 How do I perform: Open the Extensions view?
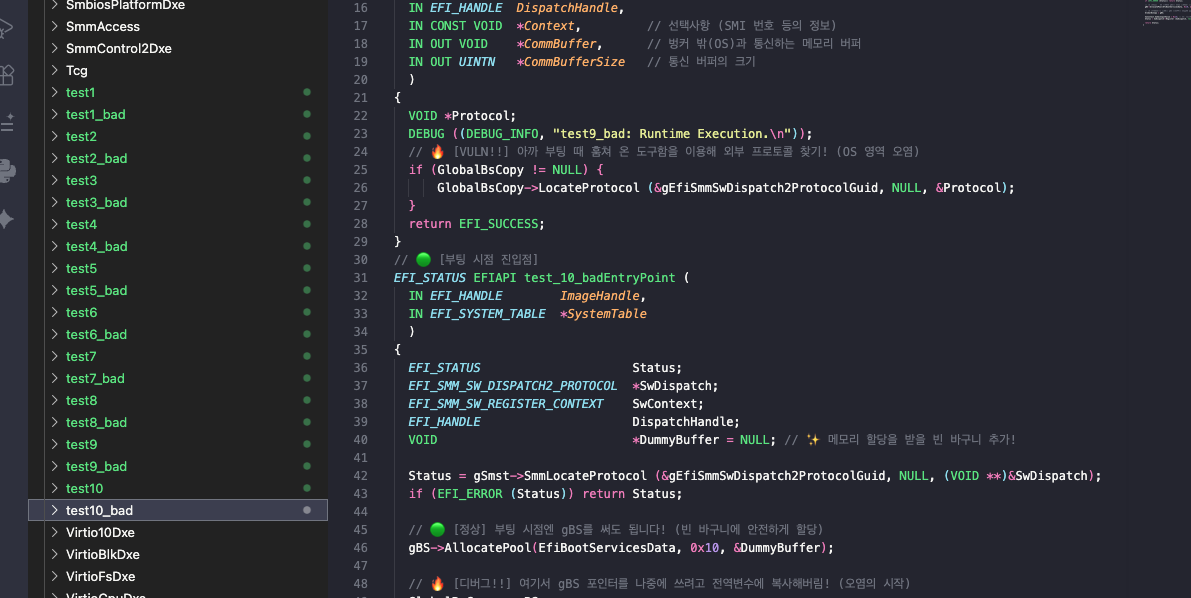(6, 76)
